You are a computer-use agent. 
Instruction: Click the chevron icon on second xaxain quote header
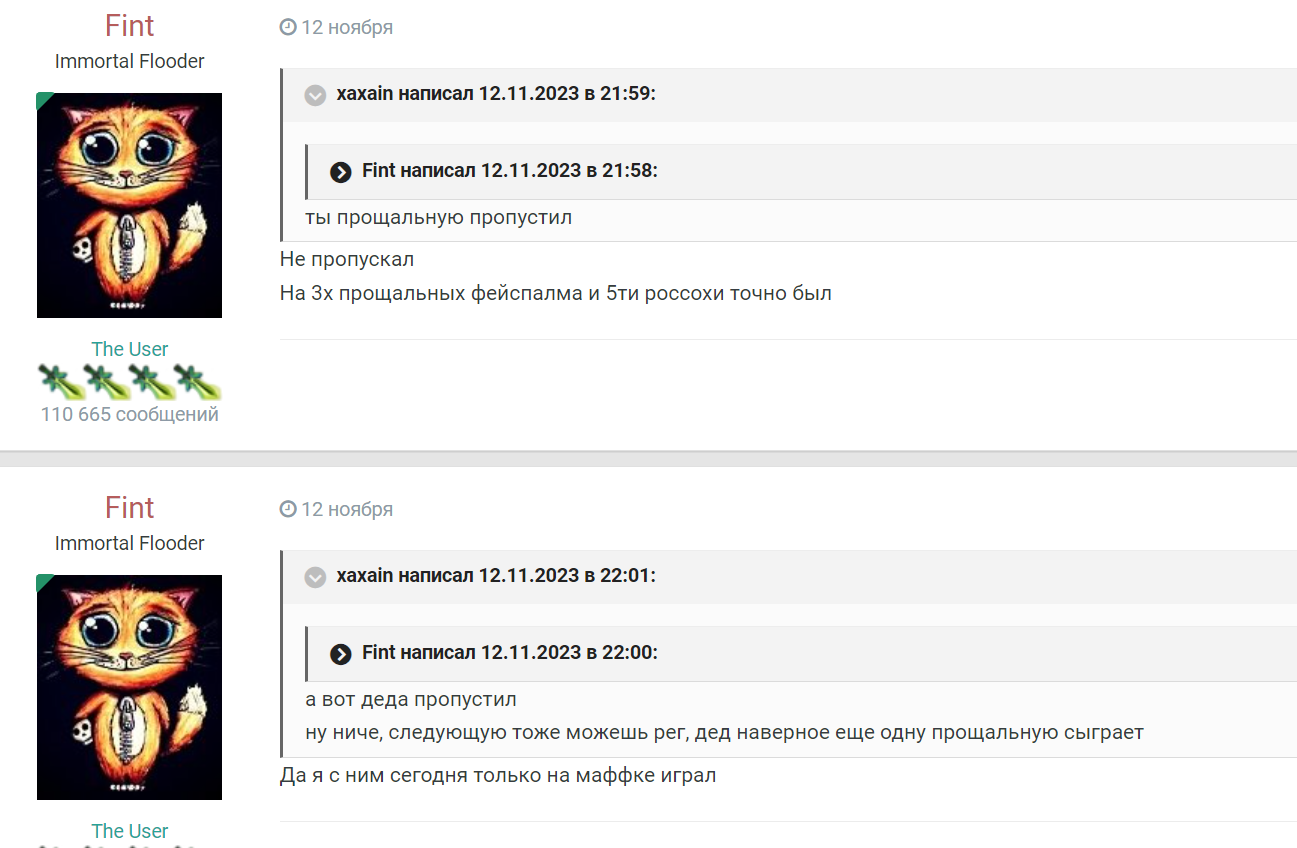315,577
